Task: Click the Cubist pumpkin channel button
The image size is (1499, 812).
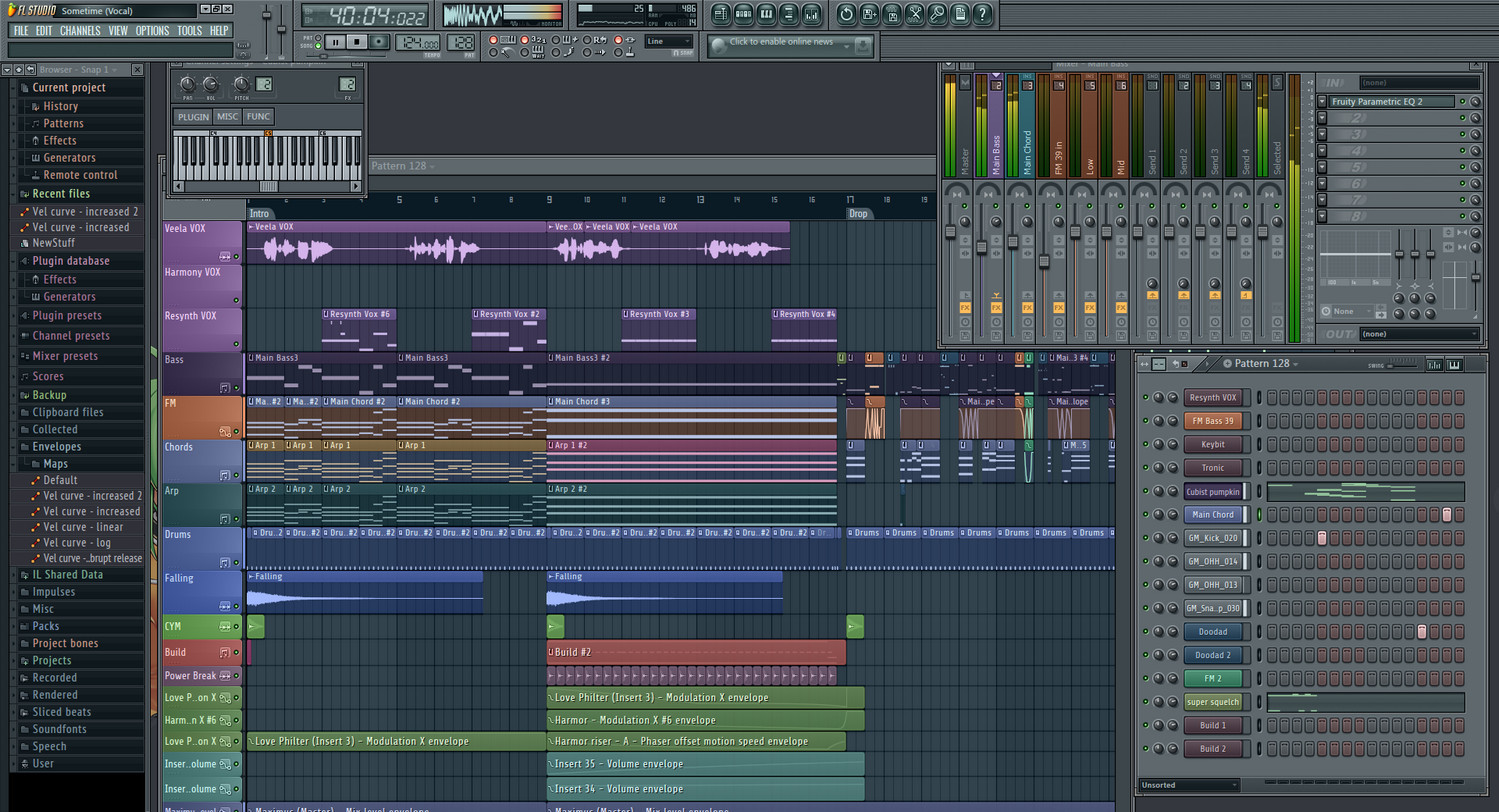Action: click(x=1212, y=492)
